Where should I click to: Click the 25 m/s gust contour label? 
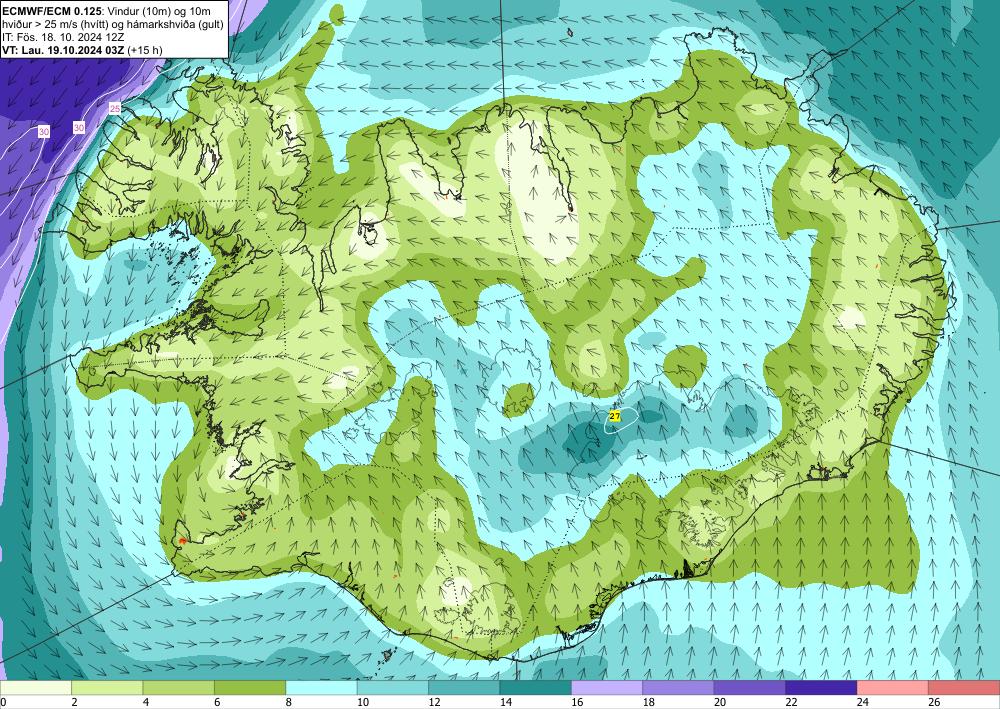pyautogui.click(x=115, y=108)
